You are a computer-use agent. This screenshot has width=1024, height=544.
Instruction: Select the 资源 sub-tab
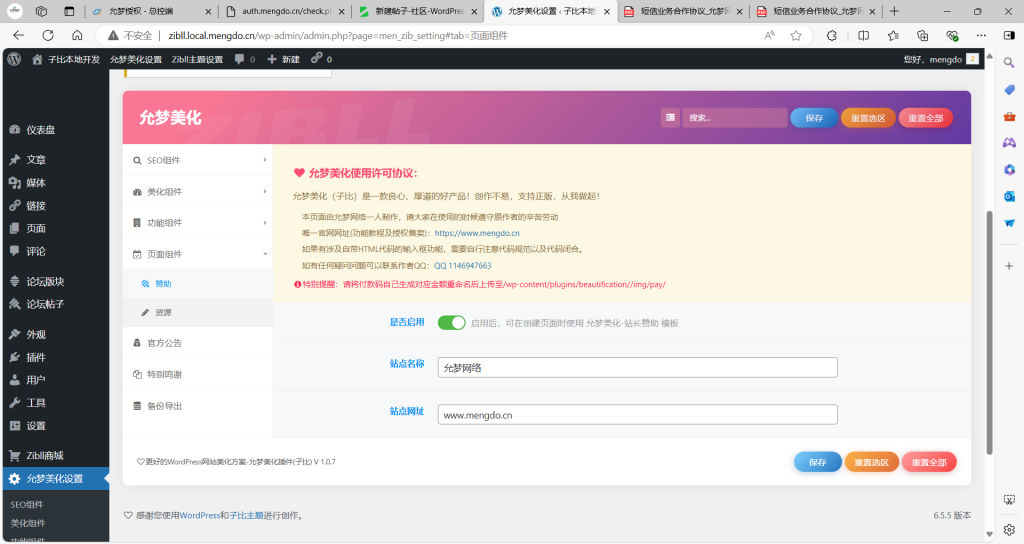[x=162, y=312]
